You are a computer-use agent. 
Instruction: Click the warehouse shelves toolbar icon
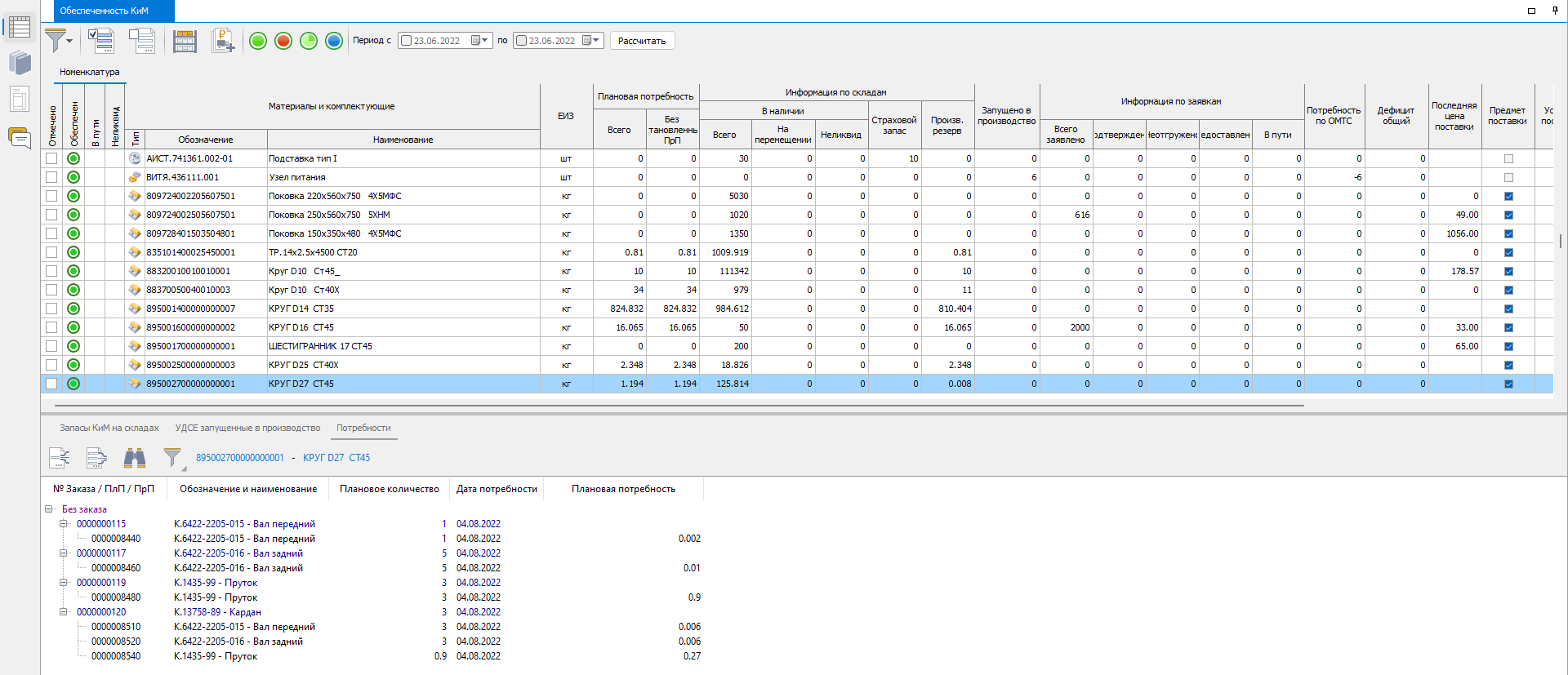[185, 41]
